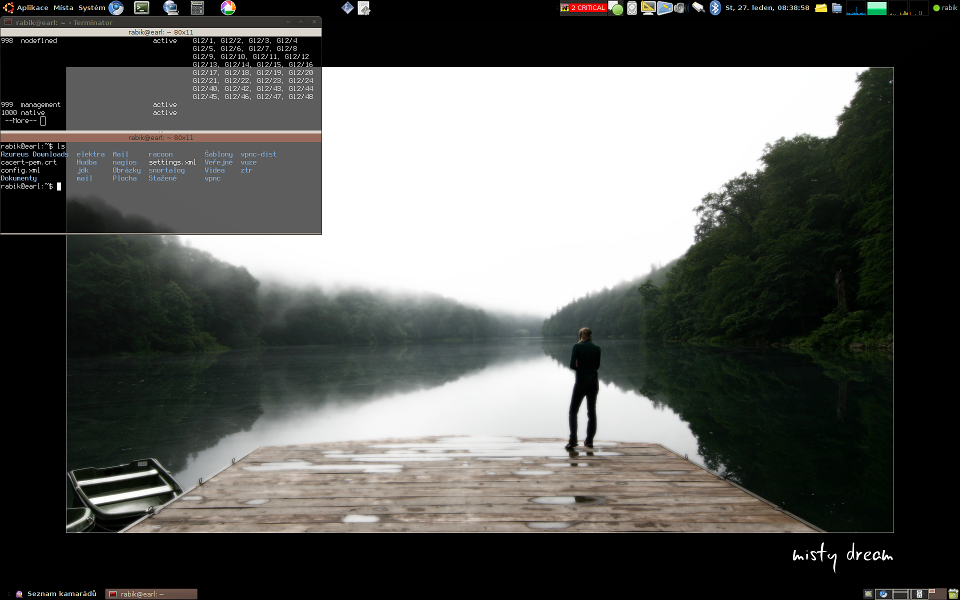Screen dimensions: 960x600
Task: Focus upper Terminator pane title bar
Action: tap(161, 32)
